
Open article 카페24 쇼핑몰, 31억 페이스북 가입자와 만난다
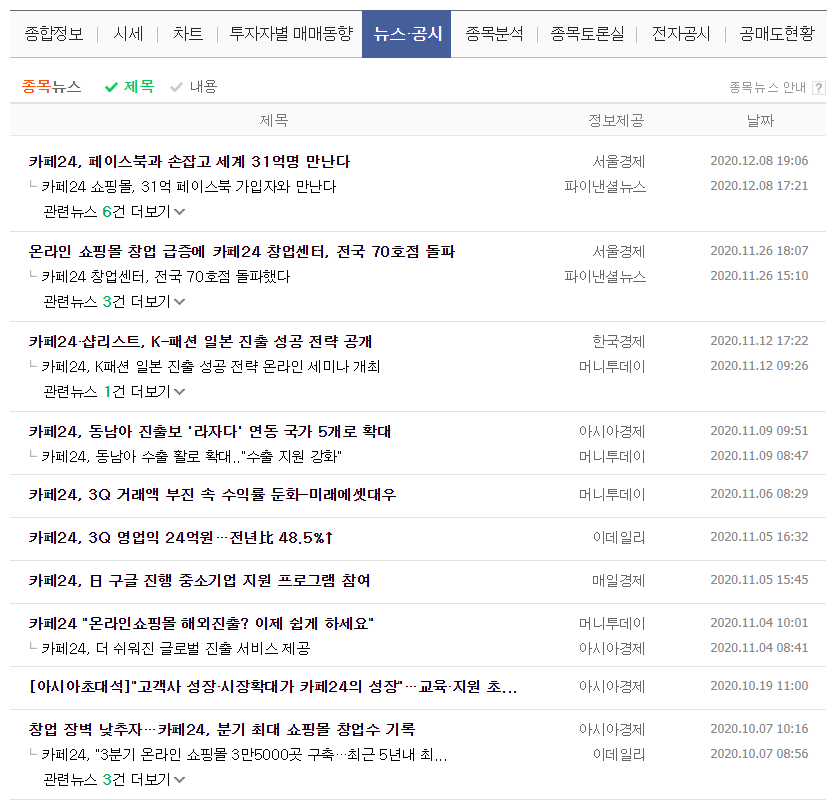[x=189, y=187]
